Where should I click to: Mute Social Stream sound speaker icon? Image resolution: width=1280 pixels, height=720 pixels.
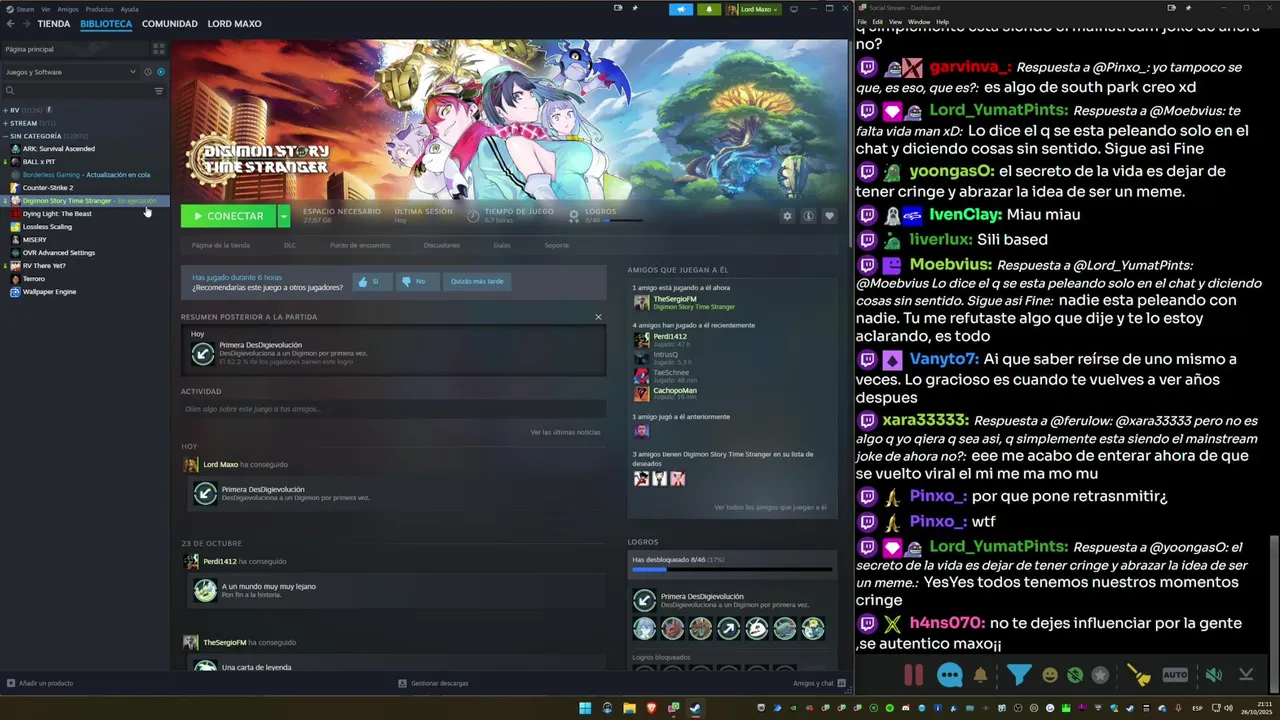pyautogui.click(x=1213, y=675)
